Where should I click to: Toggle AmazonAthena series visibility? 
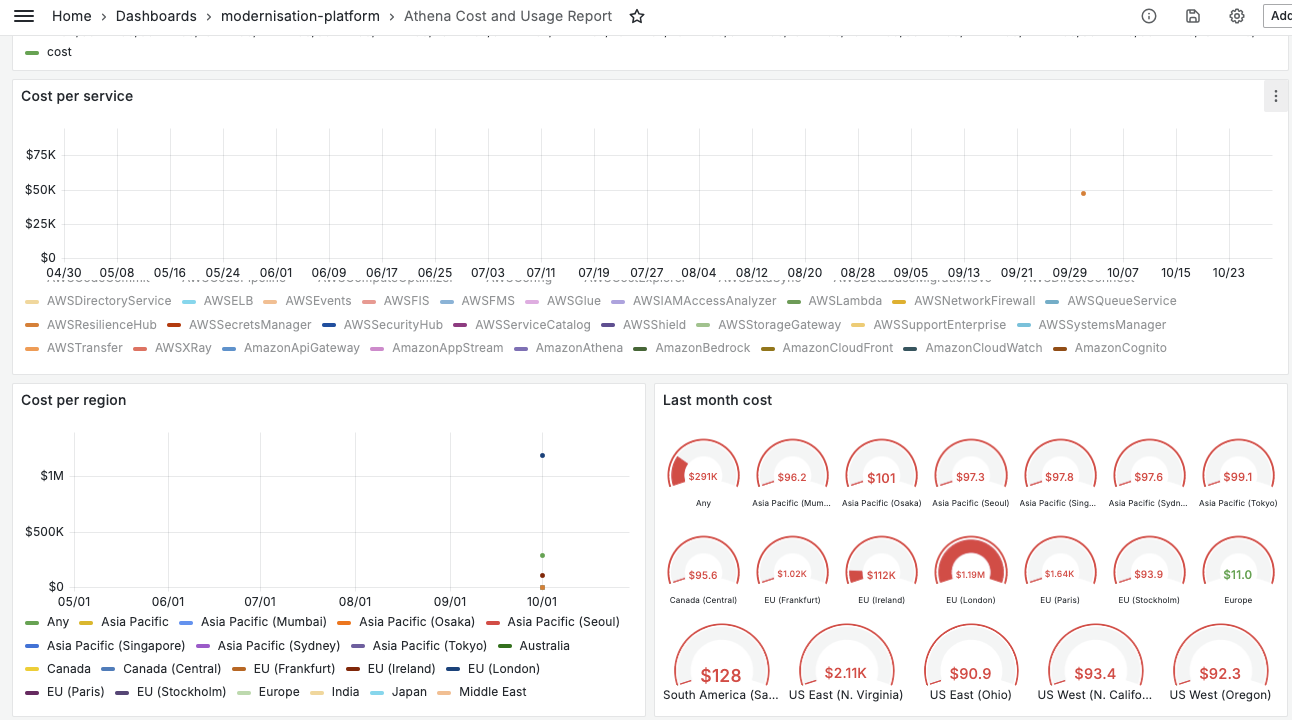(x=579, y=348)
